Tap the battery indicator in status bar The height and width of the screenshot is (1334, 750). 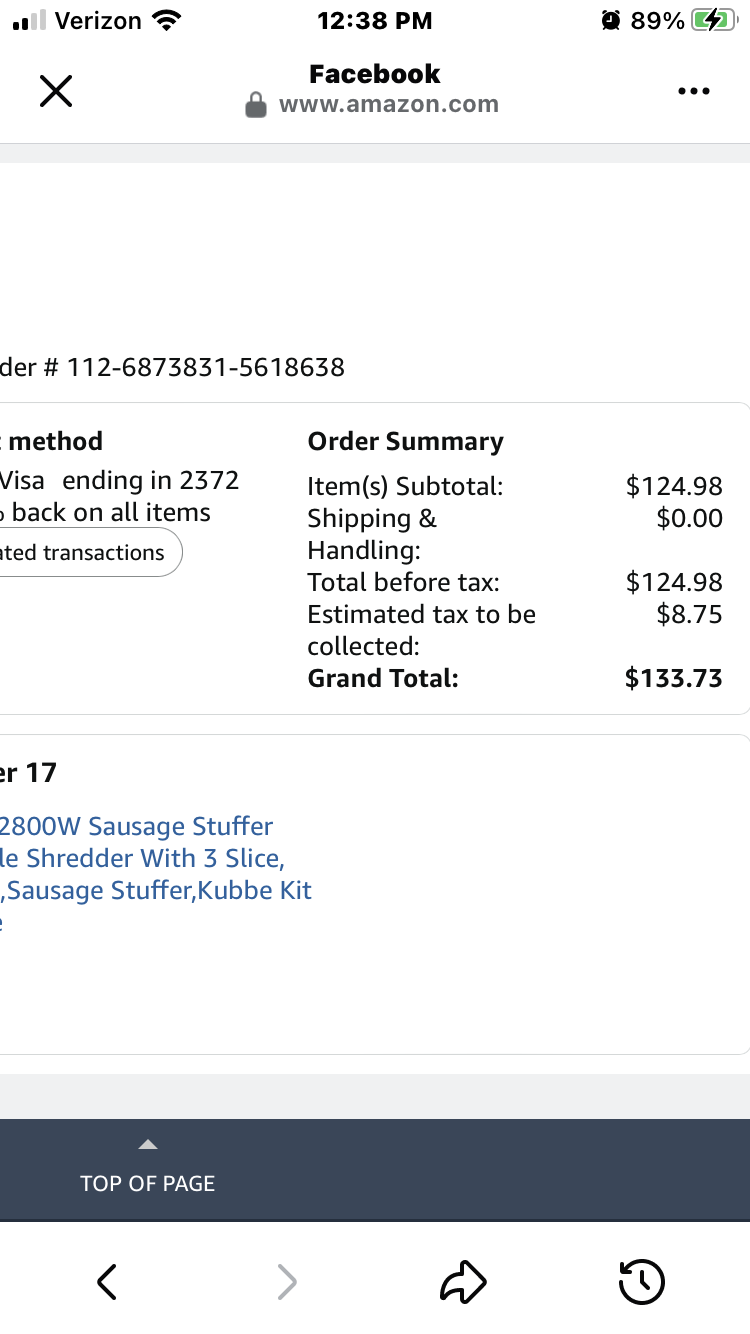(714, 20)
